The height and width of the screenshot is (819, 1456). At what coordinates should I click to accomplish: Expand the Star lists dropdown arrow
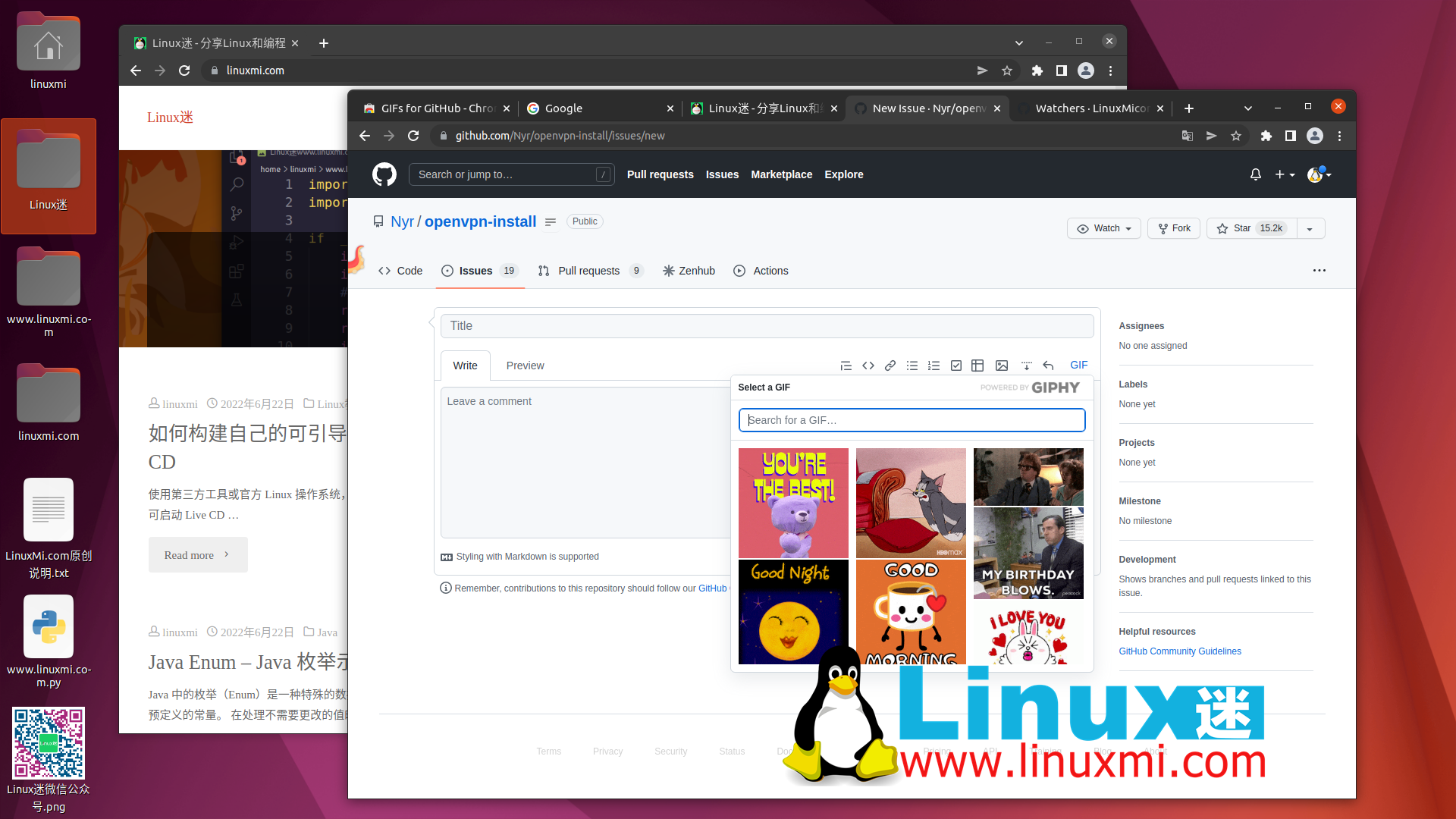[1310, 228]
